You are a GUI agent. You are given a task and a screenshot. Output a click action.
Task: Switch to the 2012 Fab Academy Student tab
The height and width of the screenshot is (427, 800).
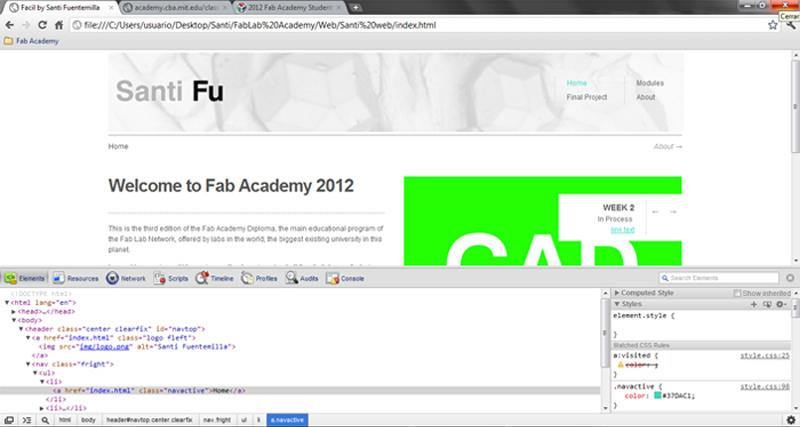click(x=289, y=8)
